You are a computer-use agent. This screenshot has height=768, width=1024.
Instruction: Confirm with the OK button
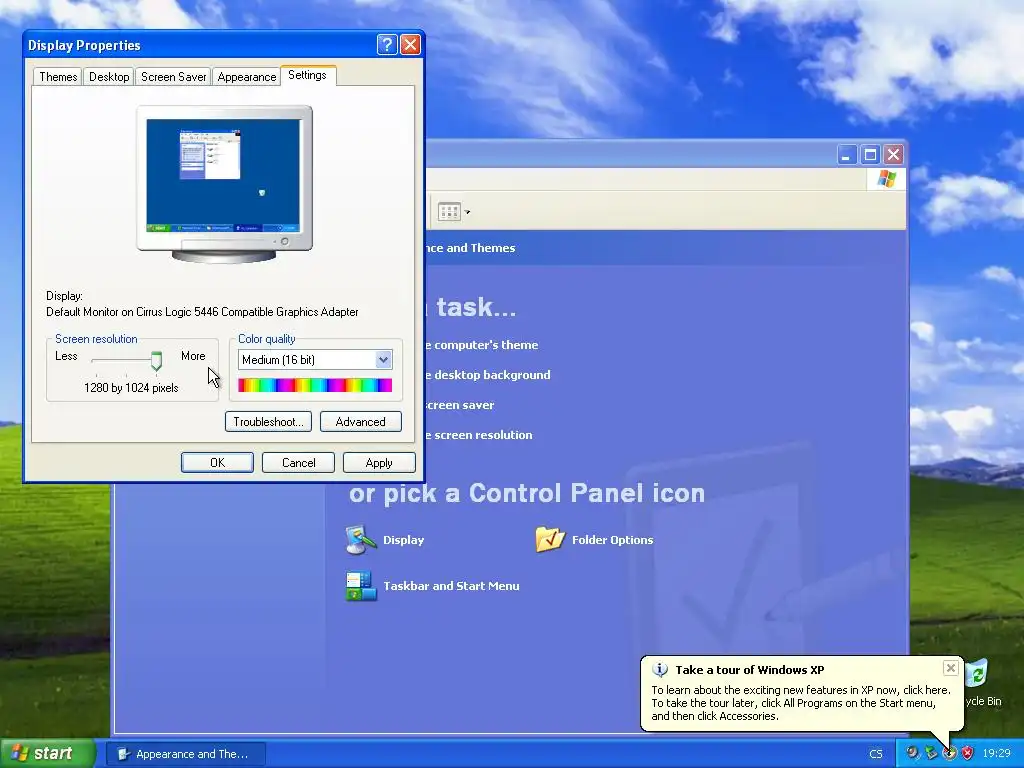217,462
